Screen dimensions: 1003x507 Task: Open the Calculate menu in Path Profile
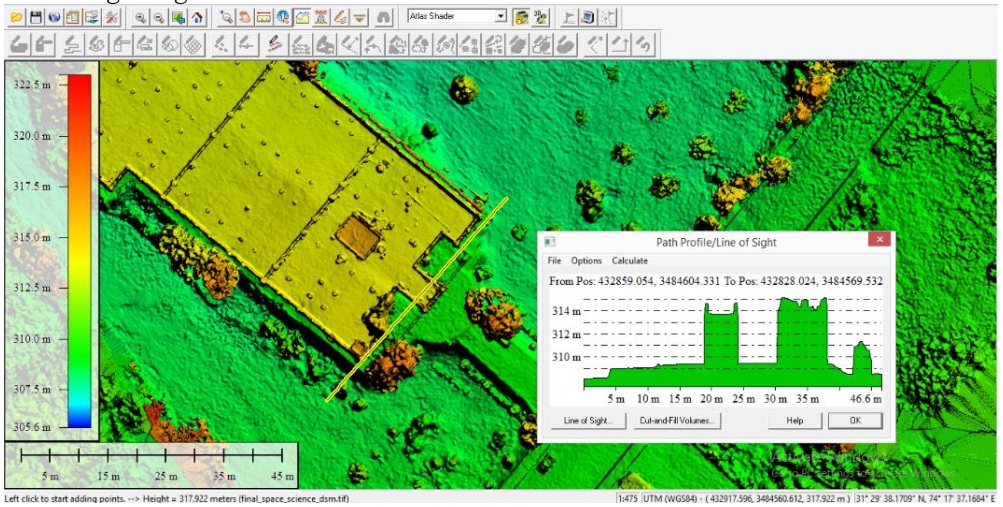click(x=630, y=261)
